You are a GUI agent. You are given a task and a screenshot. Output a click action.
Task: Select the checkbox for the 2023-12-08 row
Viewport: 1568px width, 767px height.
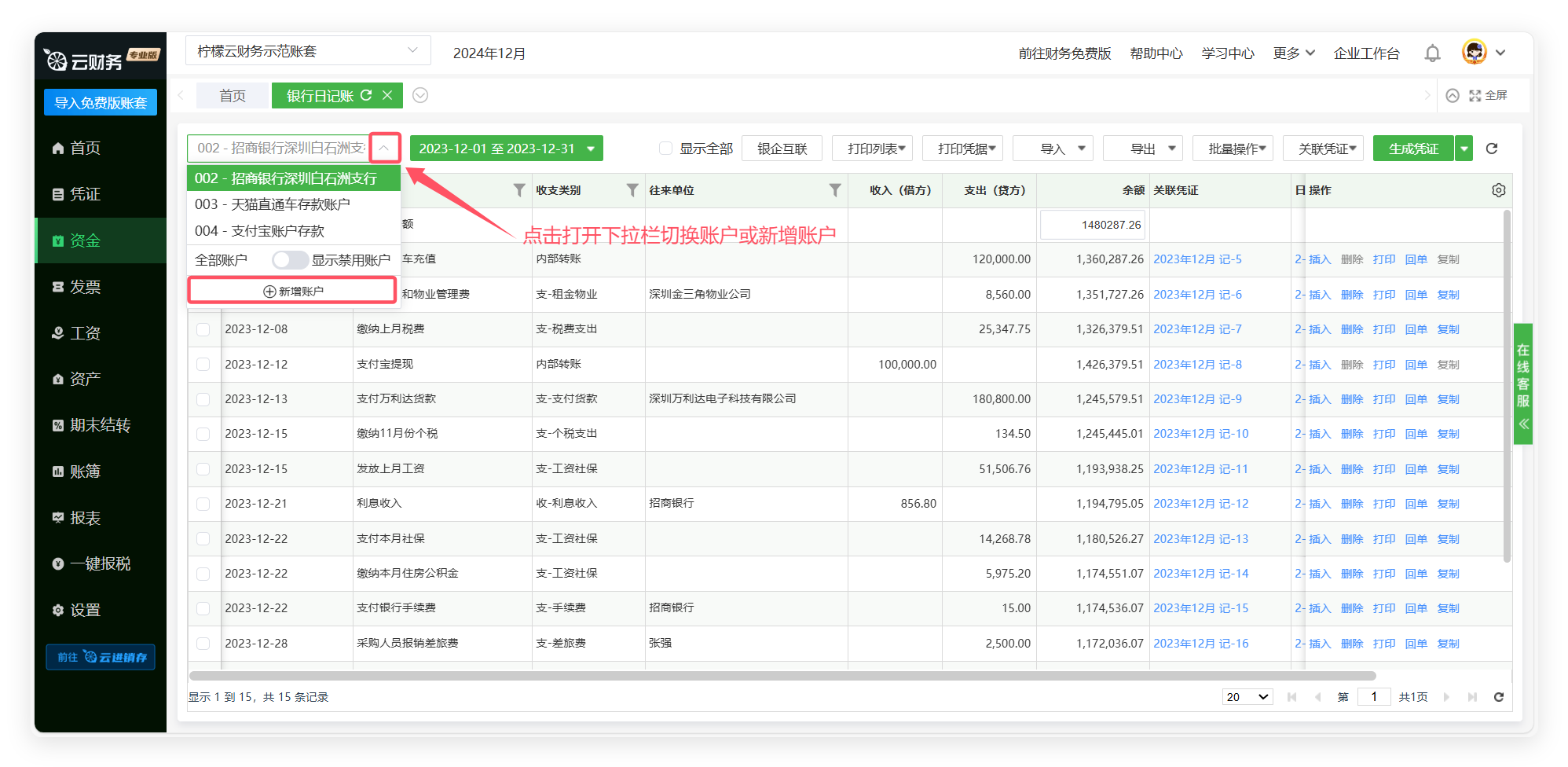click(203, 329)
